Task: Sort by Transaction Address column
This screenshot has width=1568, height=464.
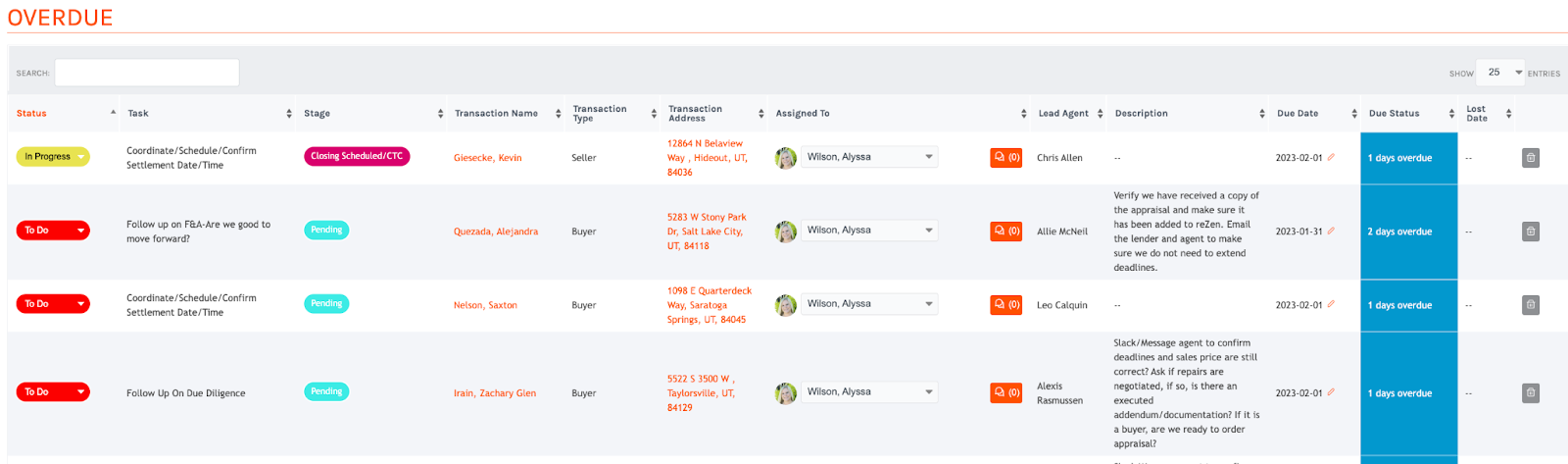Action: (714, 114)
